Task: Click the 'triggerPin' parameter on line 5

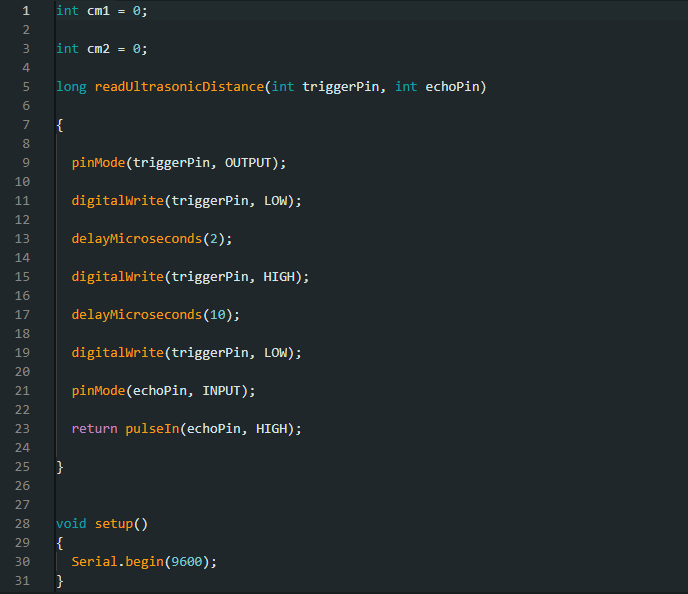Action: click(340, 87)
